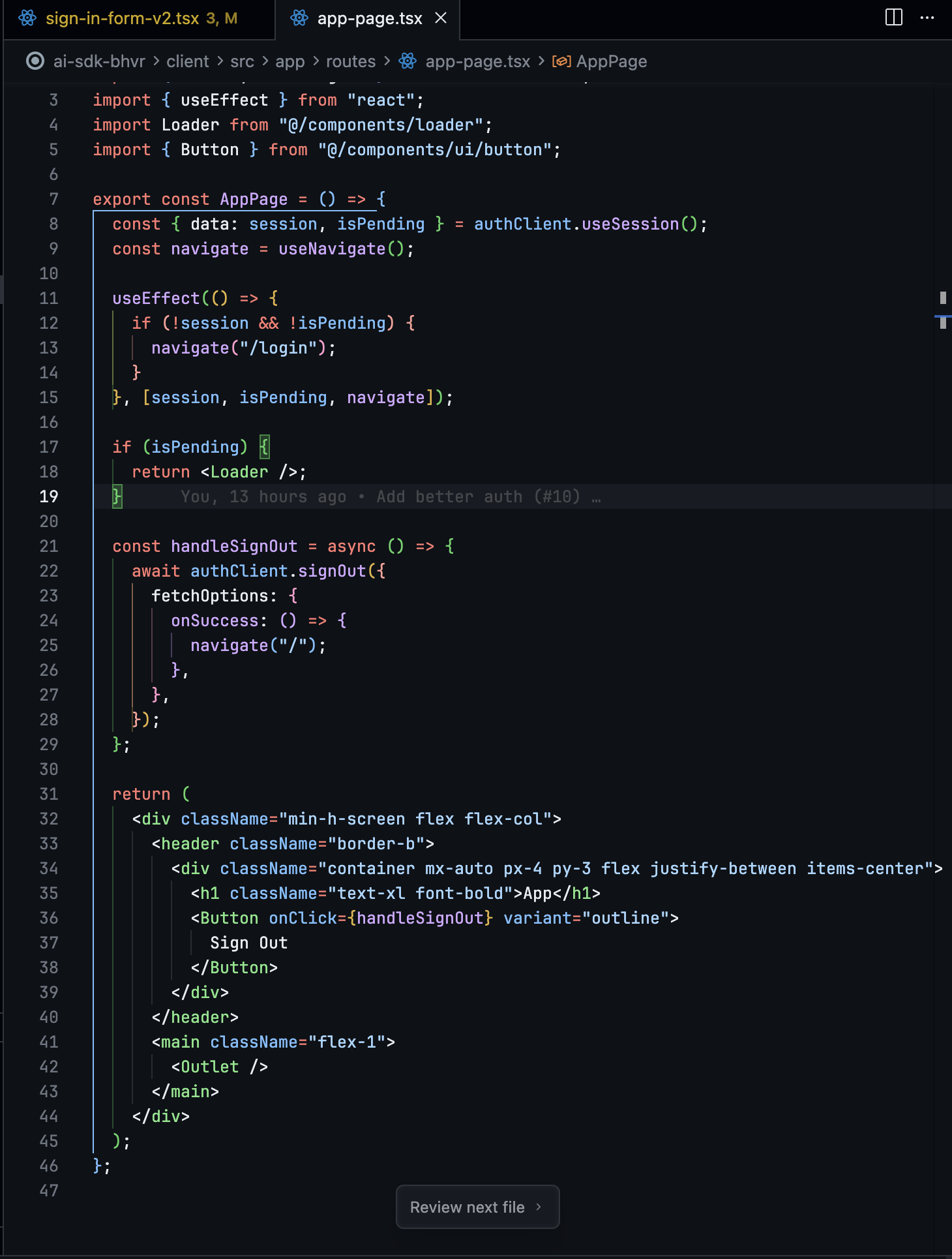Click the "react" import string on line 3
The height and width of the screenshot is (1259, 952).
pos(381,100)
